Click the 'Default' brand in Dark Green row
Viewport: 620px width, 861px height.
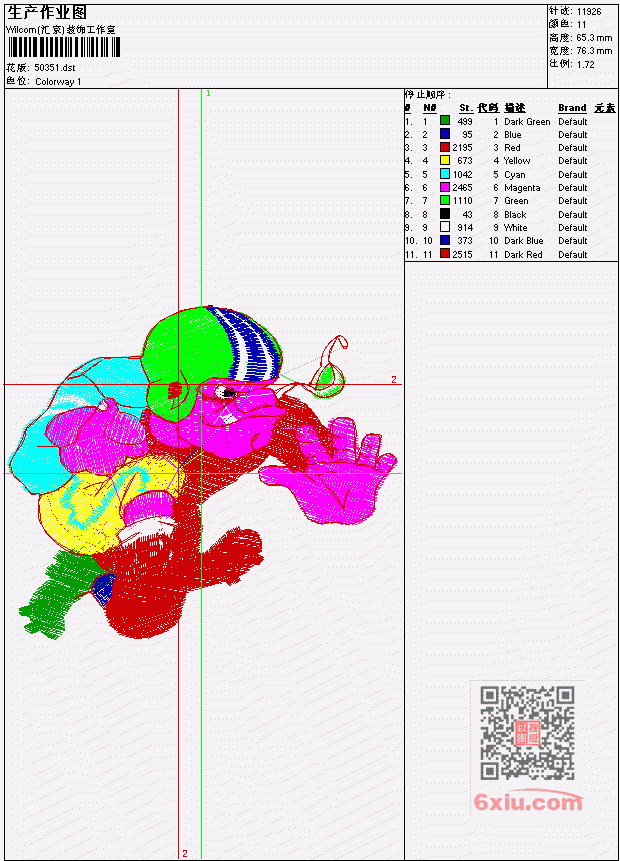click(573, 121)
